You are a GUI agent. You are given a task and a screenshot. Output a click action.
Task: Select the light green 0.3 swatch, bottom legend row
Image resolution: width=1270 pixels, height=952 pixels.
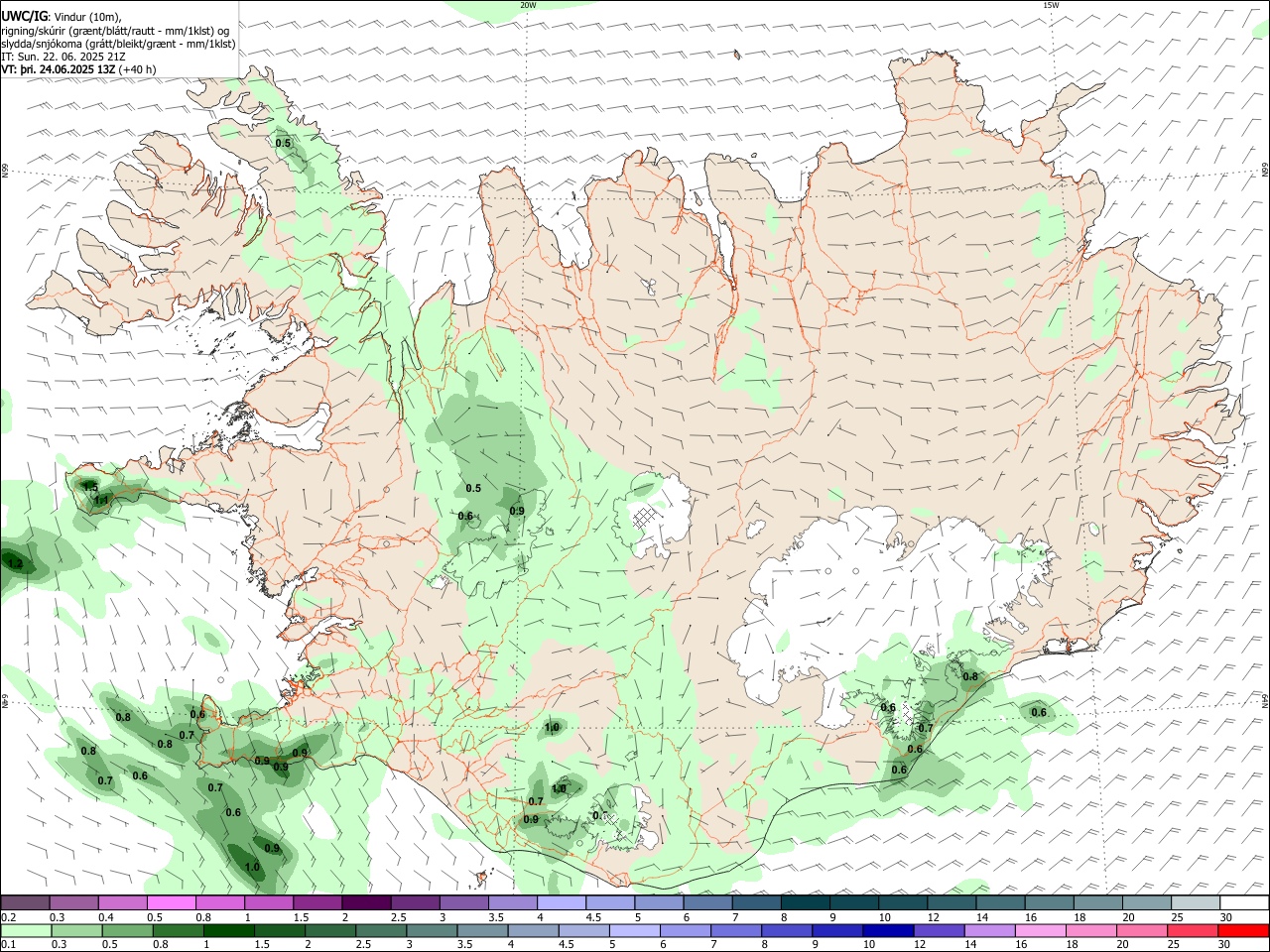(74, 930)
